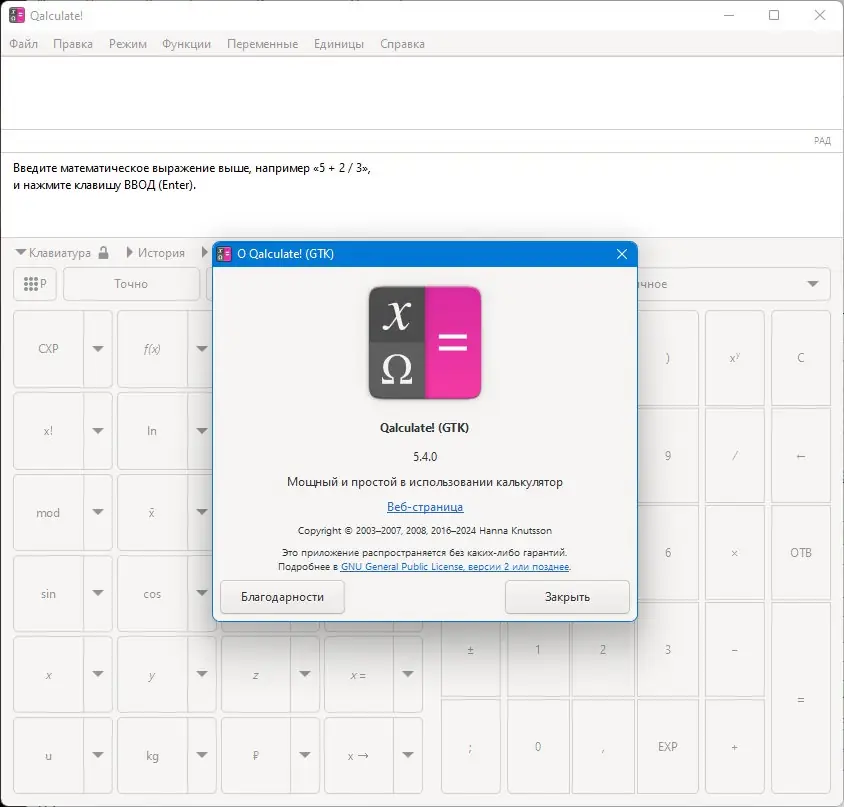Open the dropdown arrow next to z variable
This screenshot has width=844, height=807.
point(305,674)
